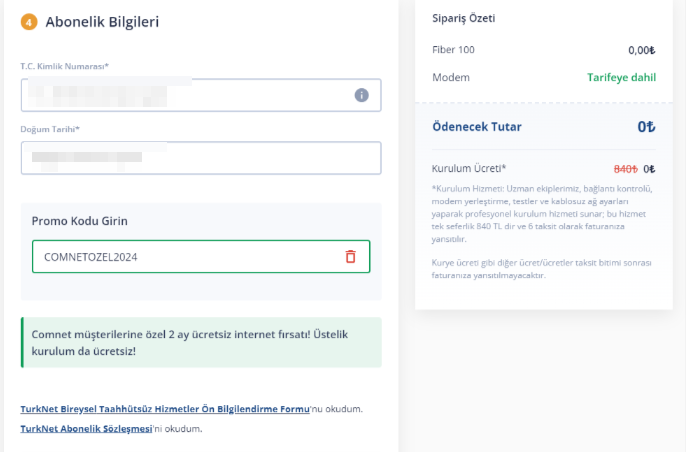Select the COMNETOZEL2024 promo code field
The height and width of the screenshot is (452, 686).
(x=201, y=256)
